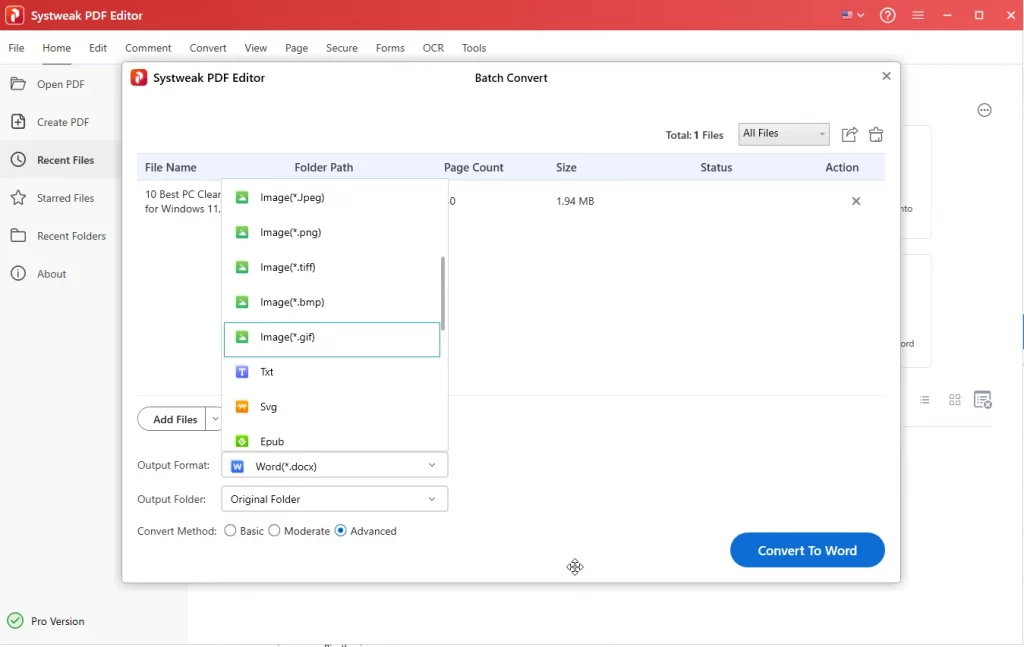Image resolution: width=1024 pixels, height=647 pixels.
Task: Pick Epub as output format
Action: tap(332, 441)
